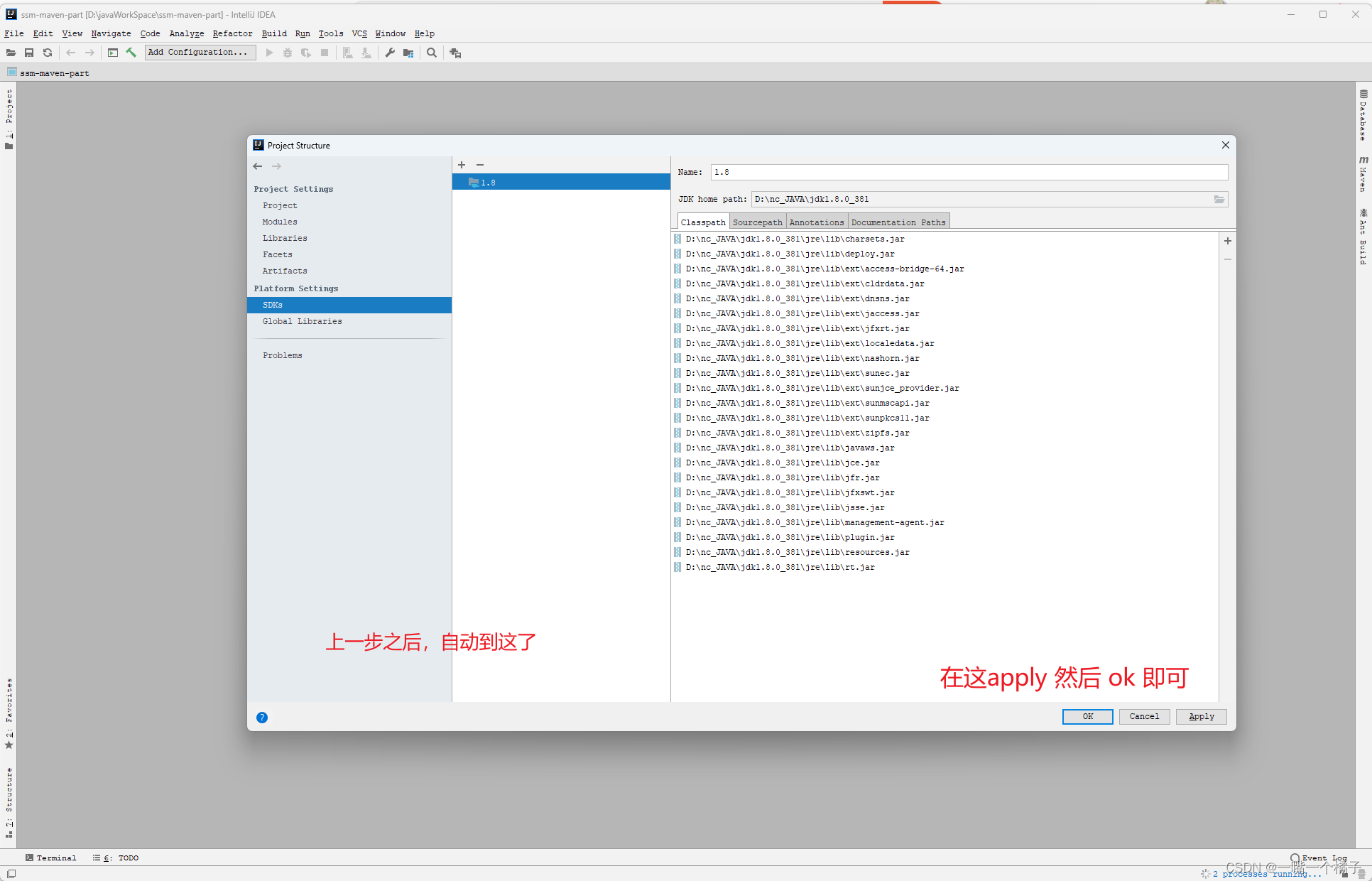Open the VCS menu

coord(359,33)
